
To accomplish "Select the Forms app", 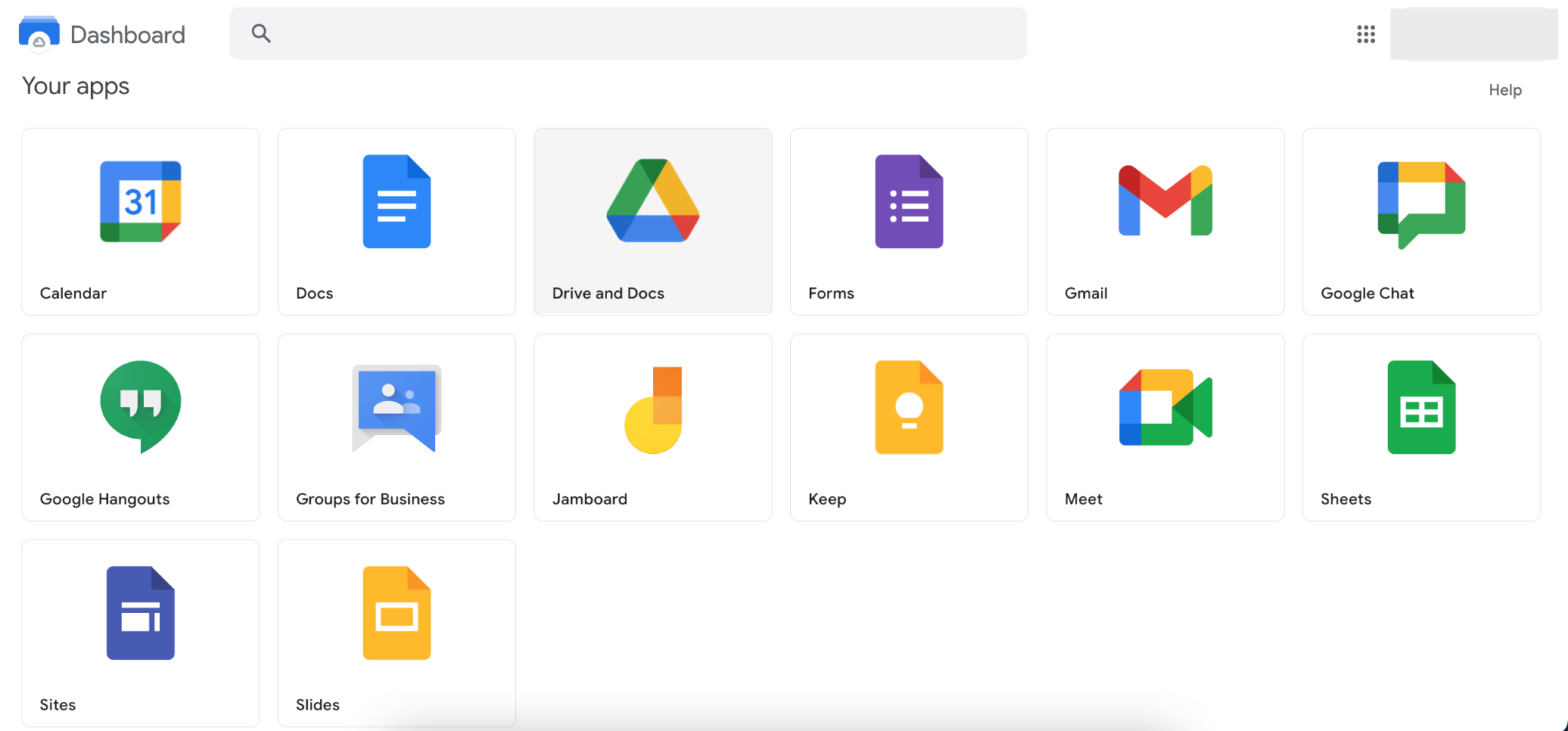I will (x=909, y=221).
